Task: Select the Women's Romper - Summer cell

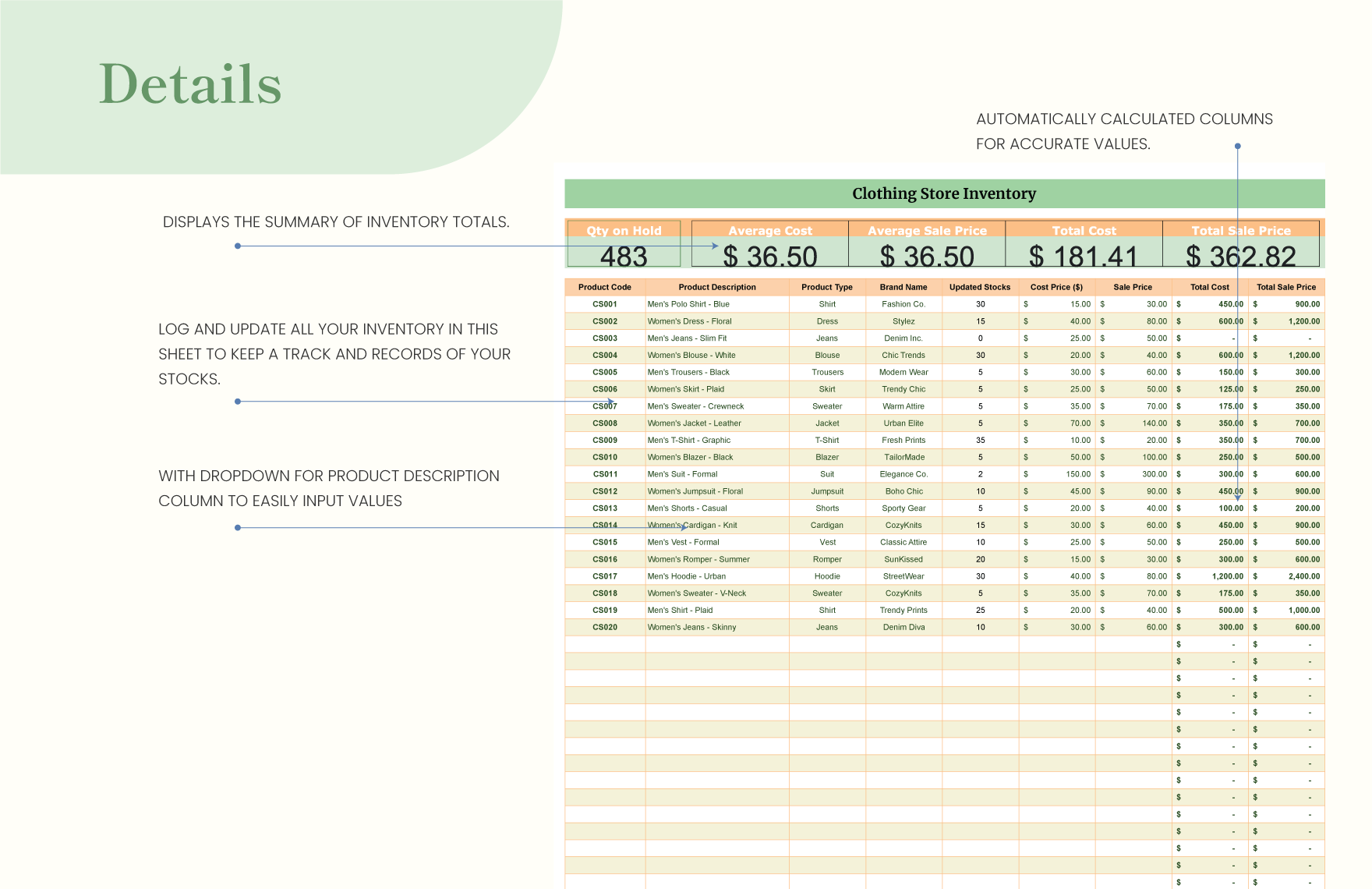Action: (x=717, y=559)
